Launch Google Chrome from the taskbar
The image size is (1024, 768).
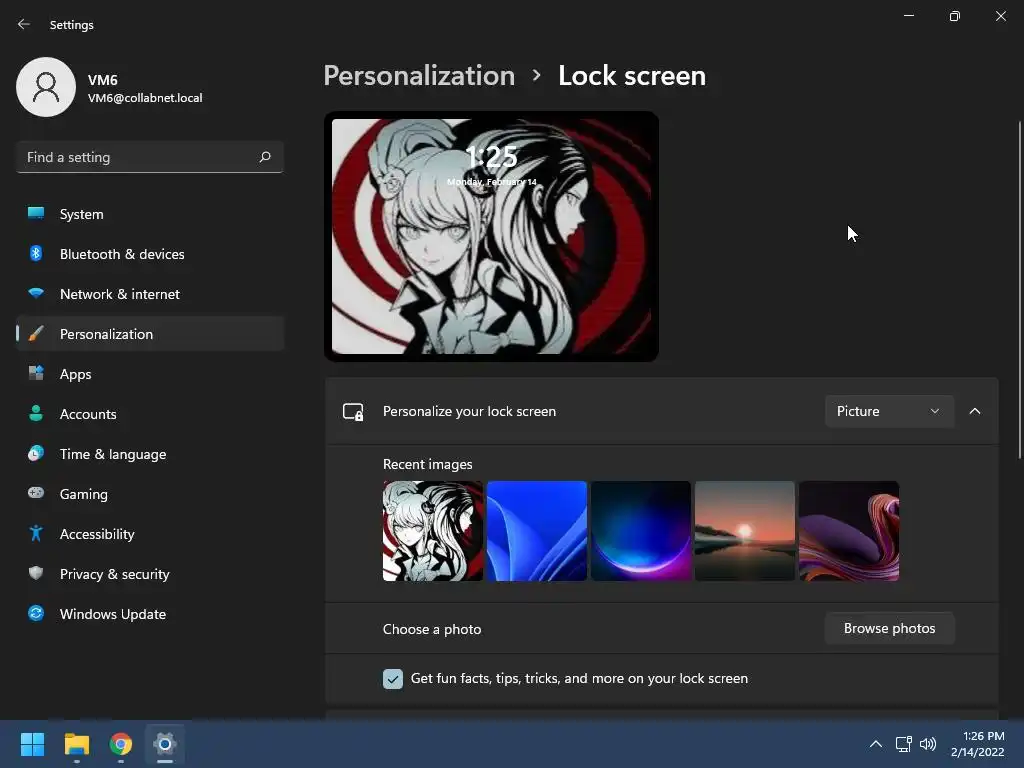(x=121, y=744)
